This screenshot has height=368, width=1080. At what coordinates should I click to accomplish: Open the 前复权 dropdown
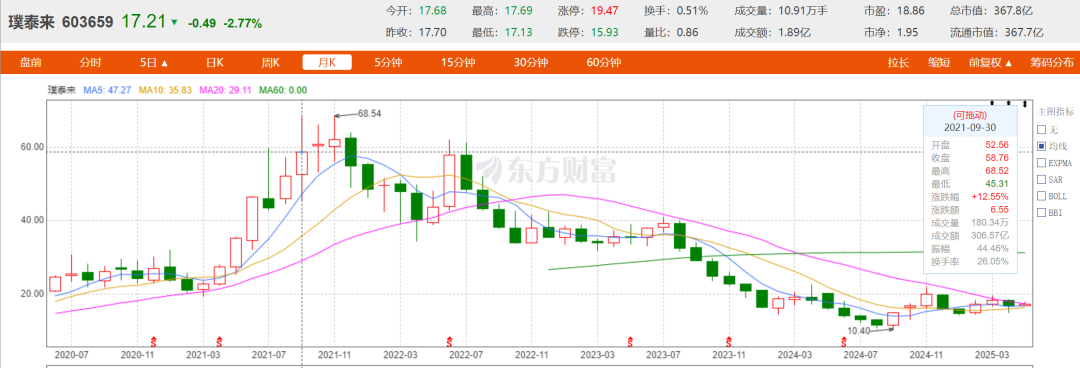[x=990, y=63]
